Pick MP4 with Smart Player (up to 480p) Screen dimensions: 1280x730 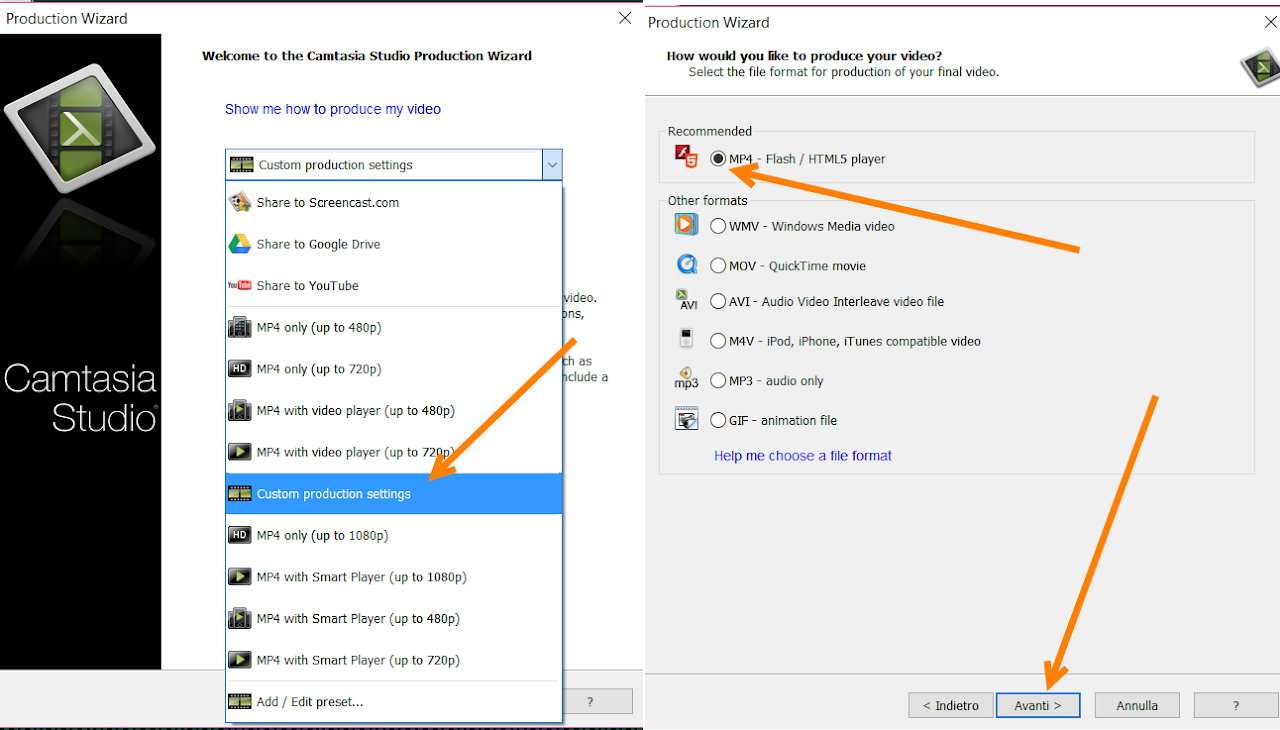(394, 618)
